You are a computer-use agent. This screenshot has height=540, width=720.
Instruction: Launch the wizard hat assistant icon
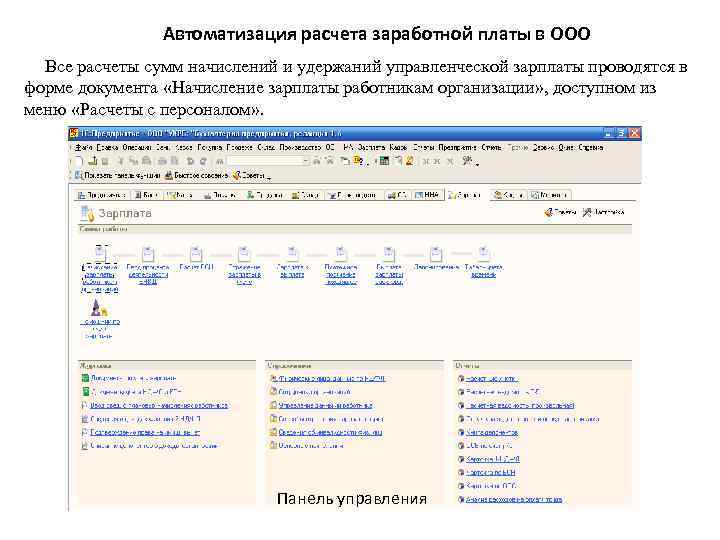point(97,308)
